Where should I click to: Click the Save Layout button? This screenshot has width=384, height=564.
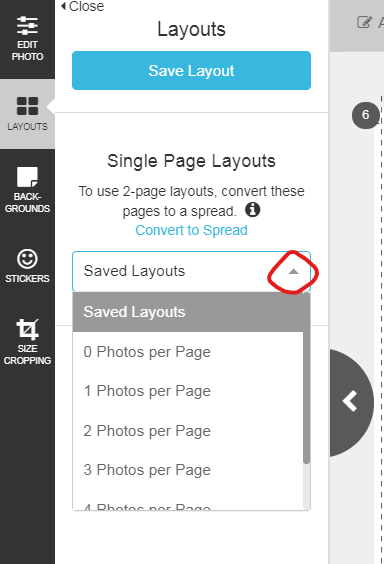(191, 70)
